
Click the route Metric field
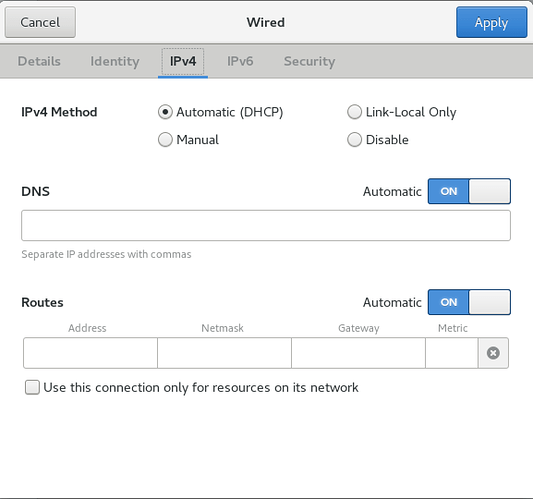point(452,353)
